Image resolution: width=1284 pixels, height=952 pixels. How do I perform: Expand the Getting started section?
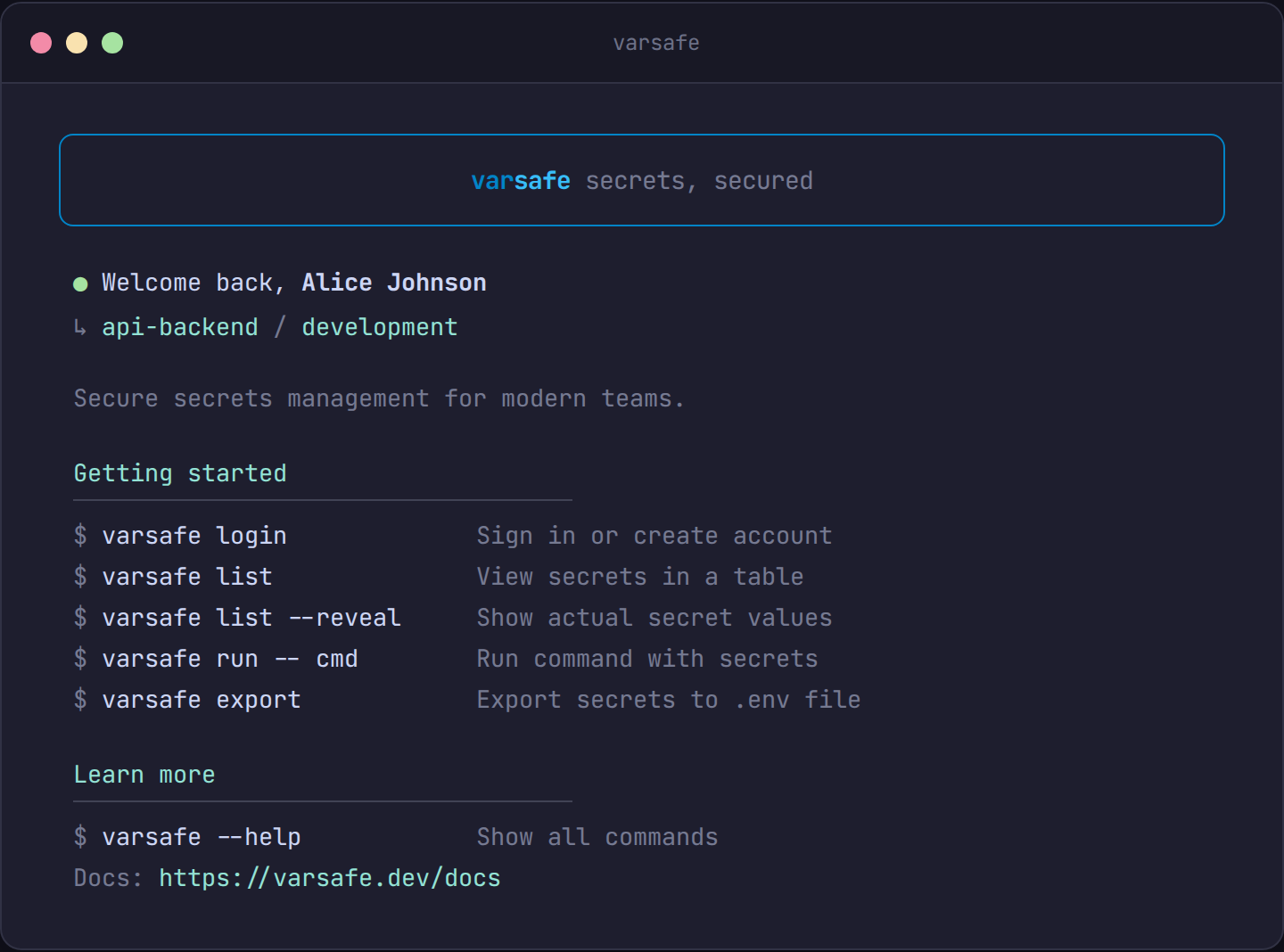point(180,473)
